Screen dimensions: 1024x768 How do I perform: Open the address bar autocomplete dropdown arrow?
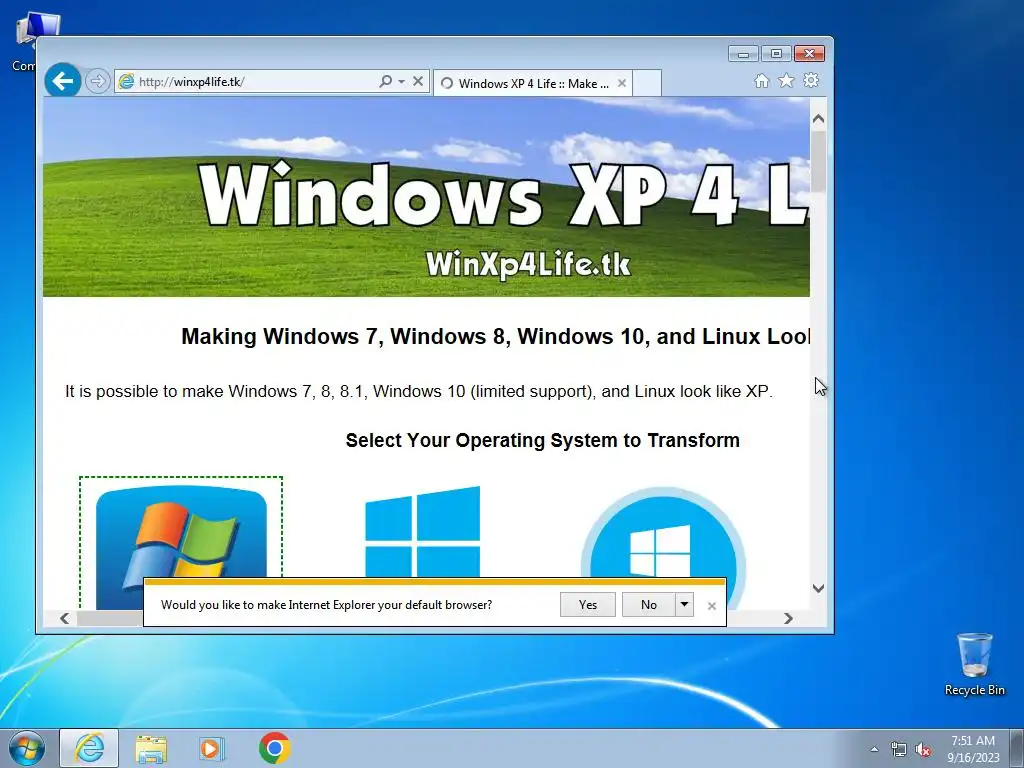tap(401, 81)
